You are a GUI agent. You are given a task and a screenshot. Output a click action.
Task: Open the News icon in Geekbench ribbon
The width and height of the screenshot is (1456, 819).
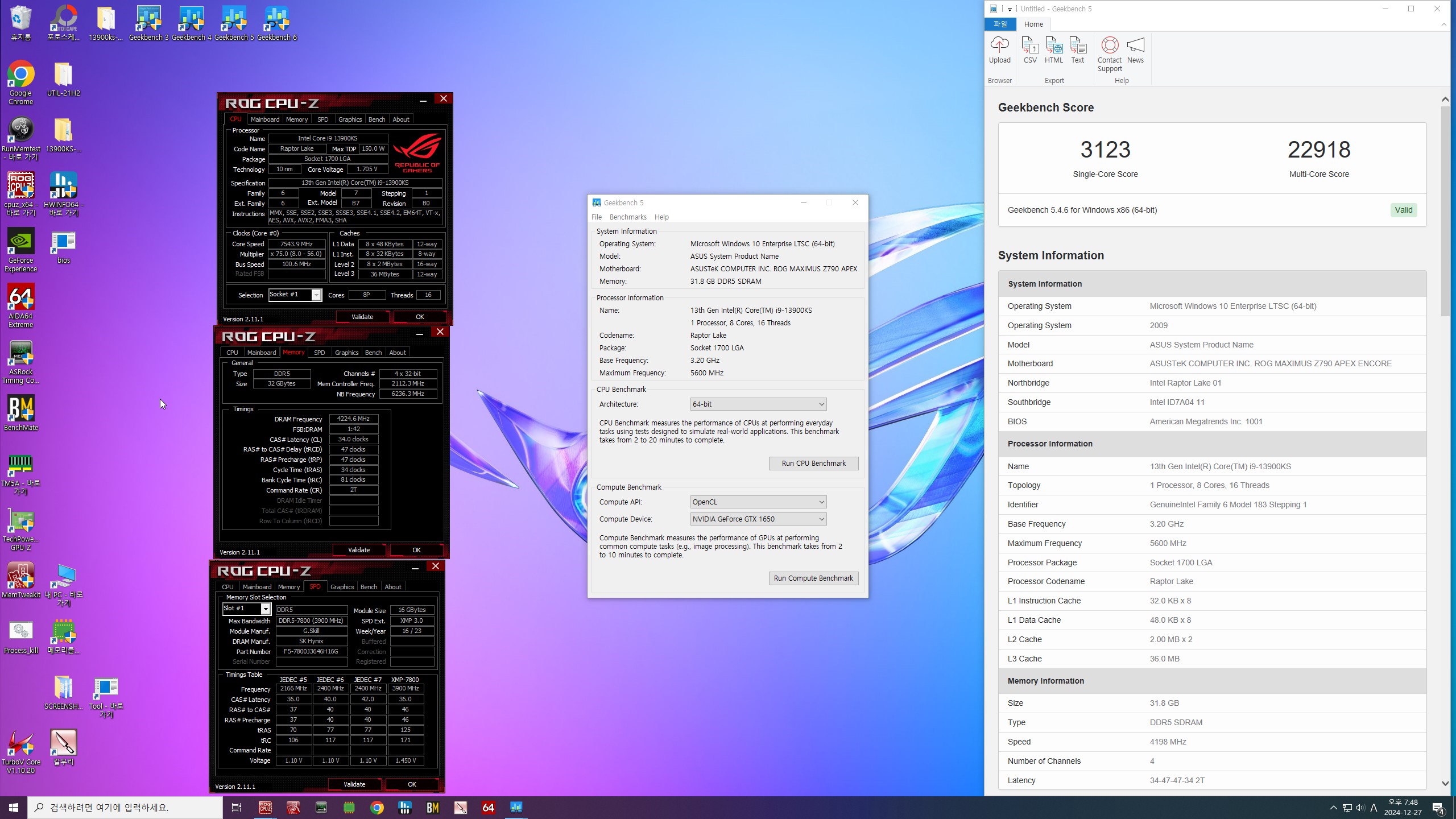pyautogui.click(x=1135, y=50)
